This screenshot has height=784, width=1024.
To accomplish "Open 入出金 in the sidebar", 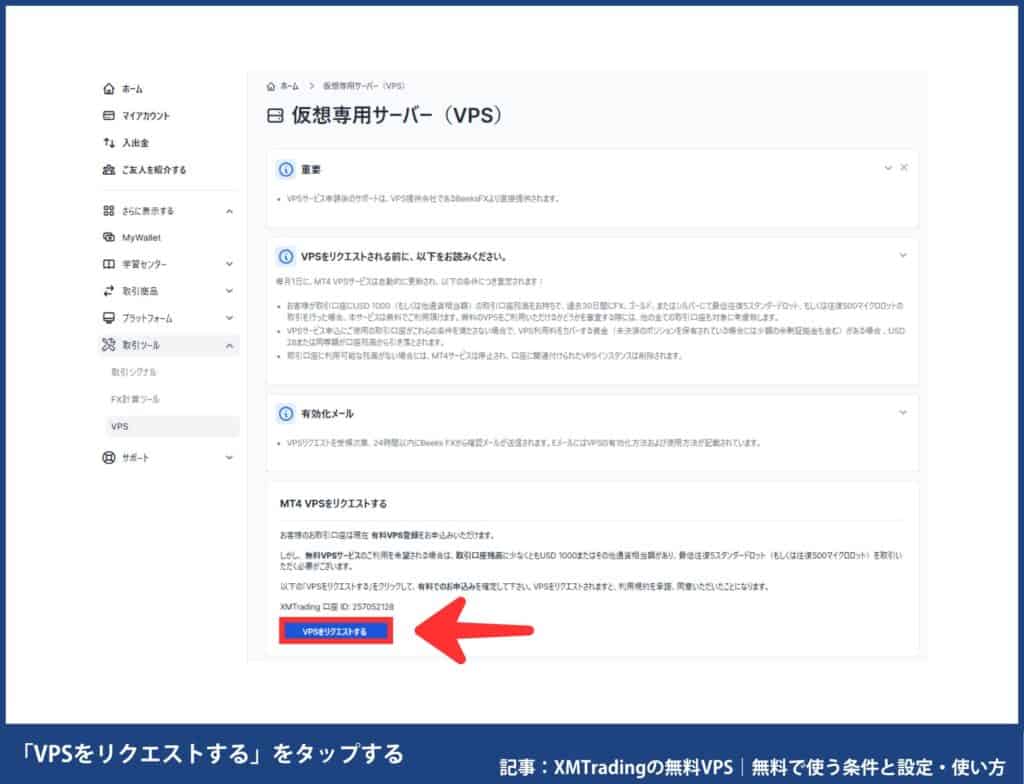I will (x=135, y=143).
